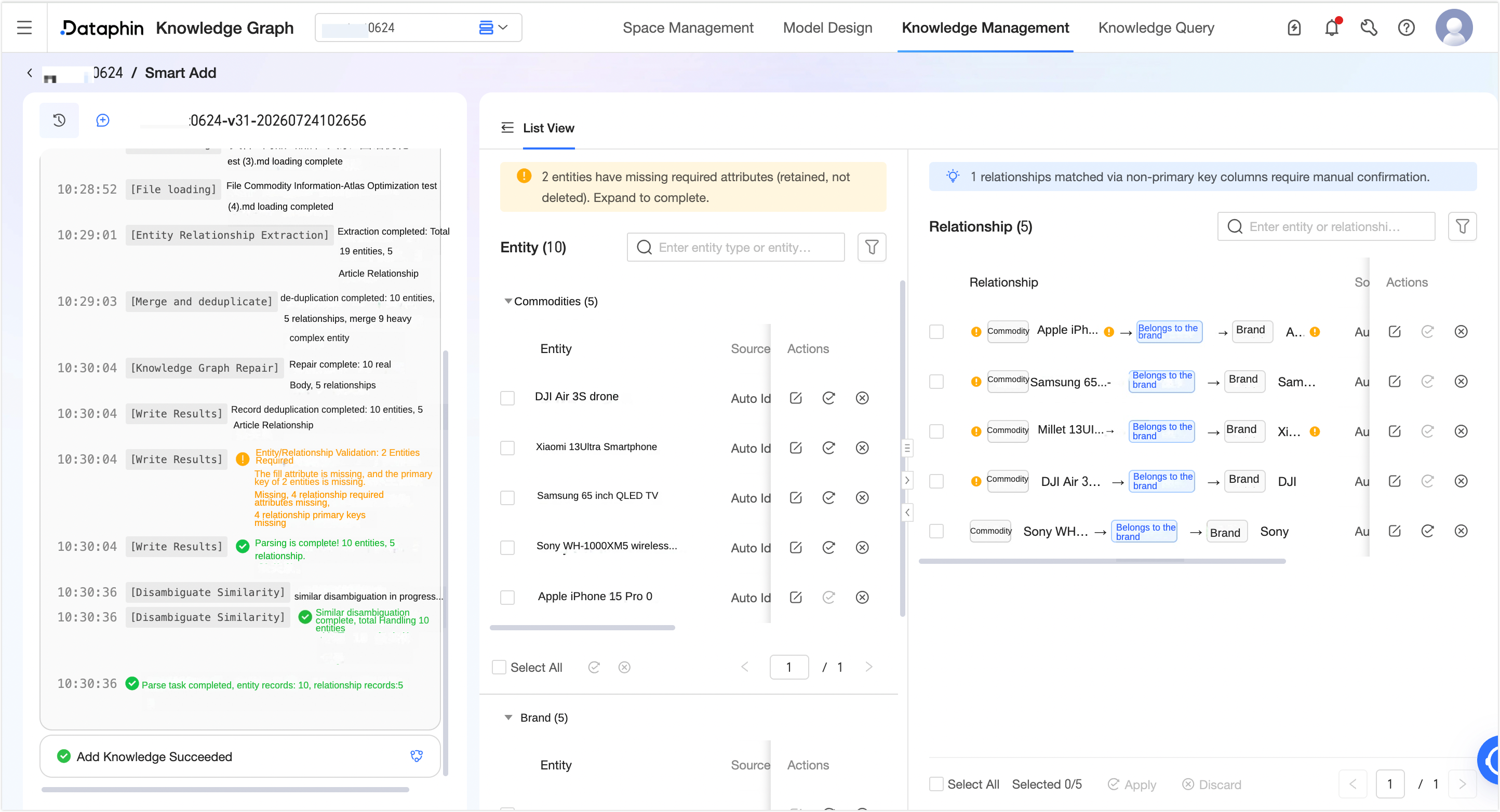Open the help question mark icon
The width and height of the screenshot is (1500, 812).
(1407, 28)
